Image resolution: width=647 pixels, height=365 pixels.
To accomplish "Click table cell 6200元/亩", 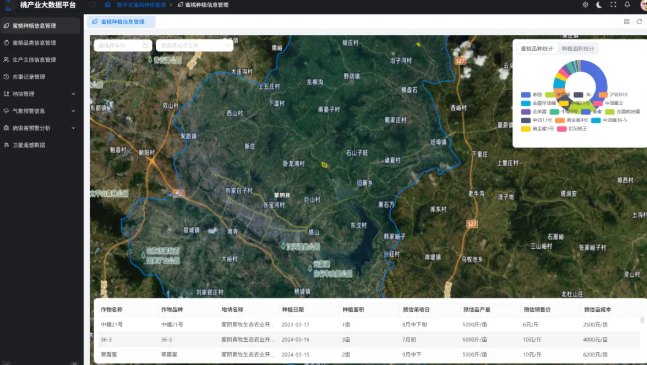I will 595,354.
